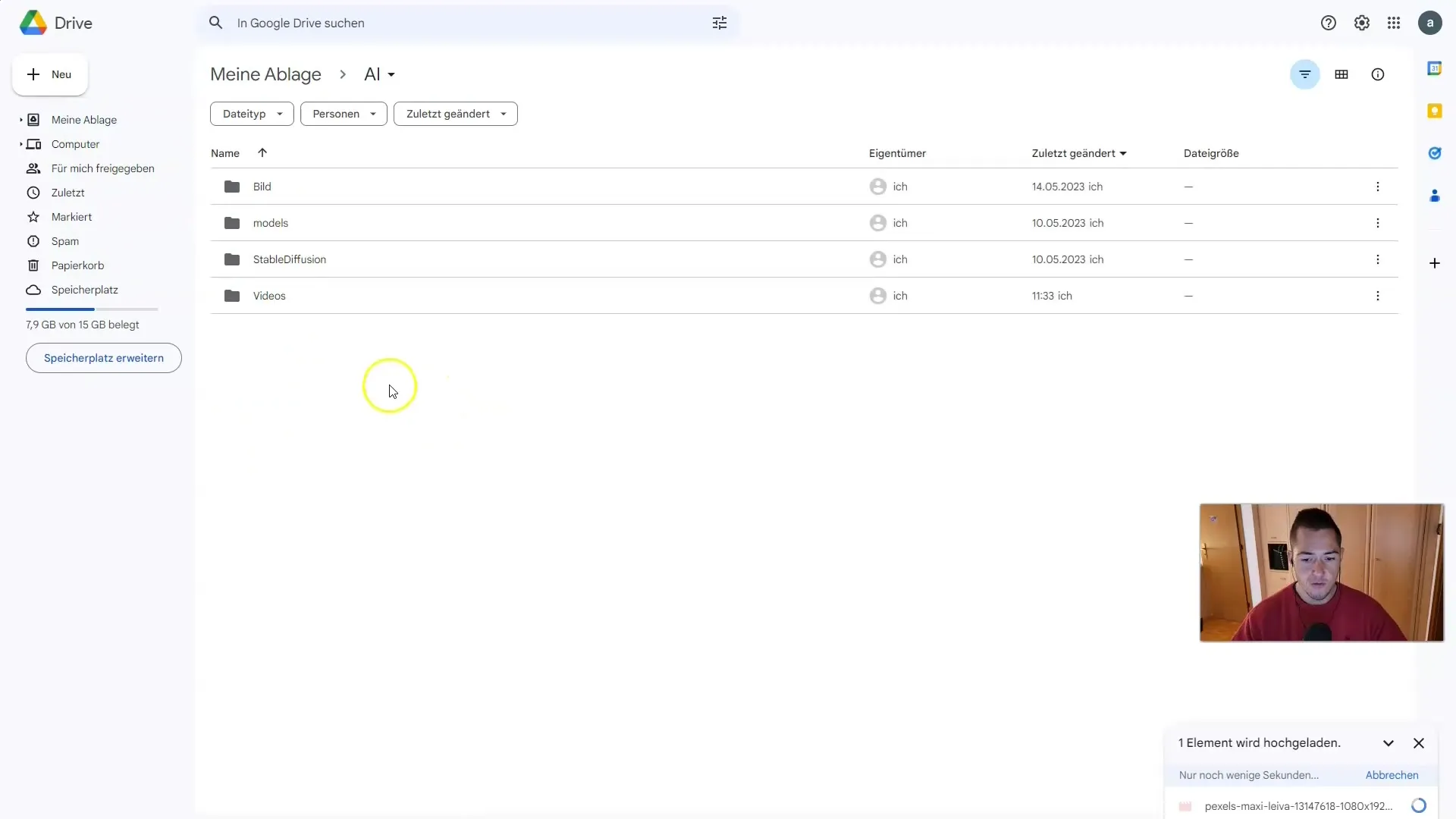
Task: Open Computer in the sidebar
Action: click(x=75, y=144)
